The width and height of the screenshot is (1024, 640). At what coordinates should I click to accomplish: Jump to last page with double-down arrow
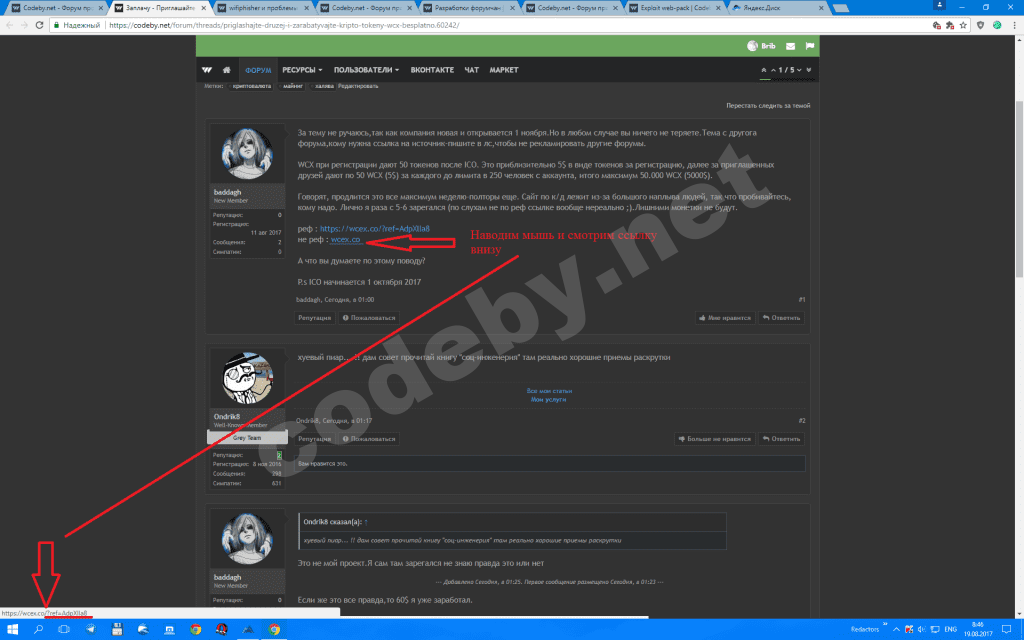(809, 70)
